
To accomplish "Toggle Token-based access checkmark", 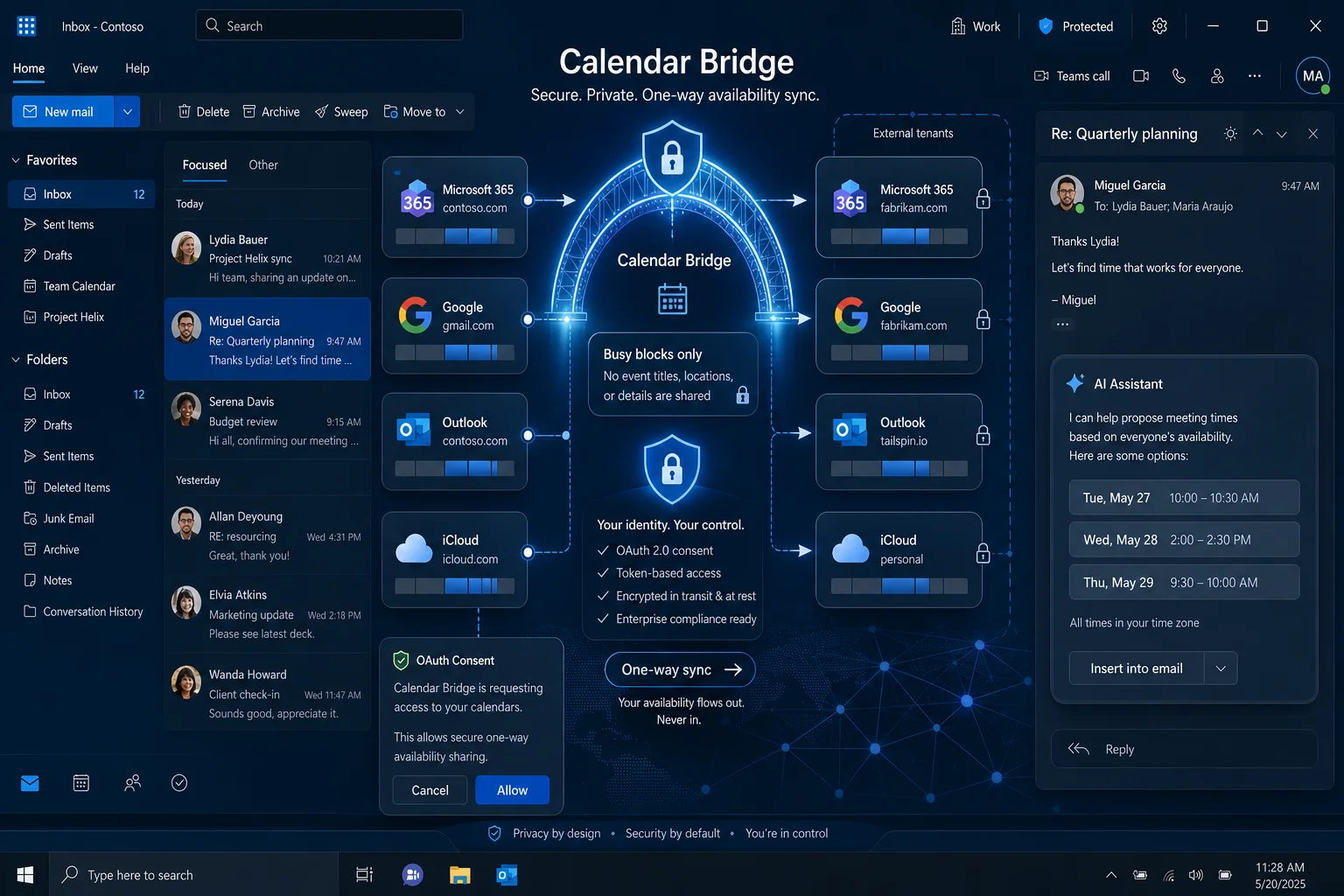I will 603,573.
